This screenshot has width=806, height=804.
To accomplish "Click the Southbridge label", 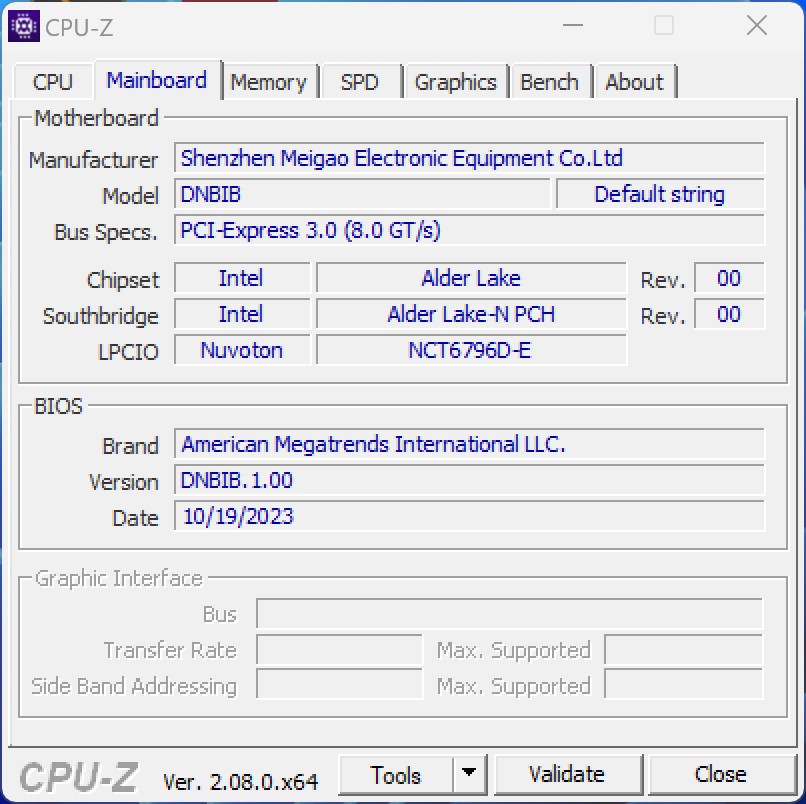I will pyautogui.click(x=101, y=316).
